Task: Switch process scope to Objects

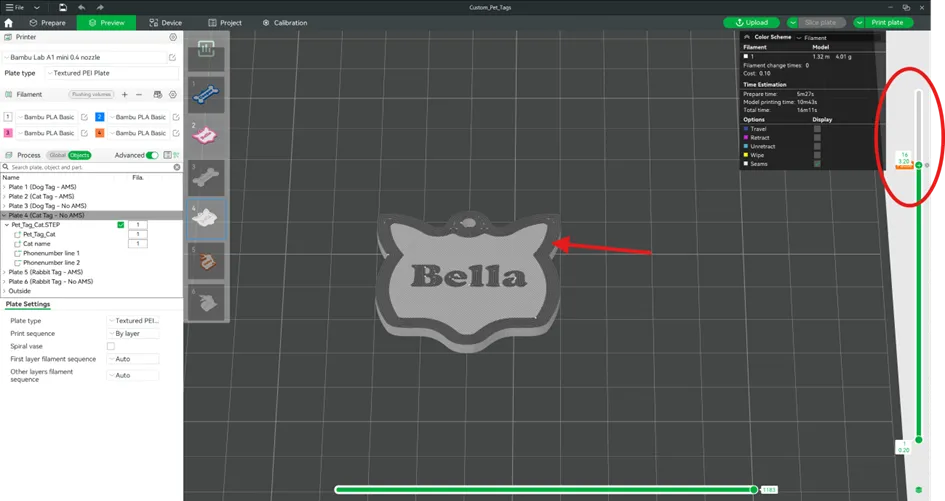Action: pos(80,155)
